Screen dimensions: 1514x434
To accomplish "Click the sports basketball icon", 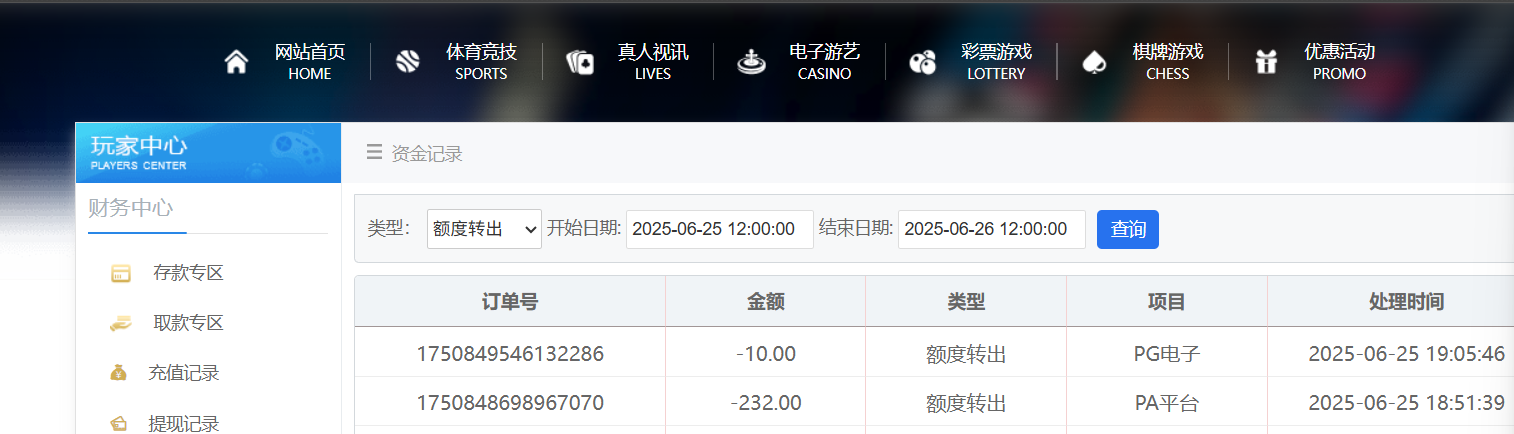I will pyautogui.click(x=408, y=62).
